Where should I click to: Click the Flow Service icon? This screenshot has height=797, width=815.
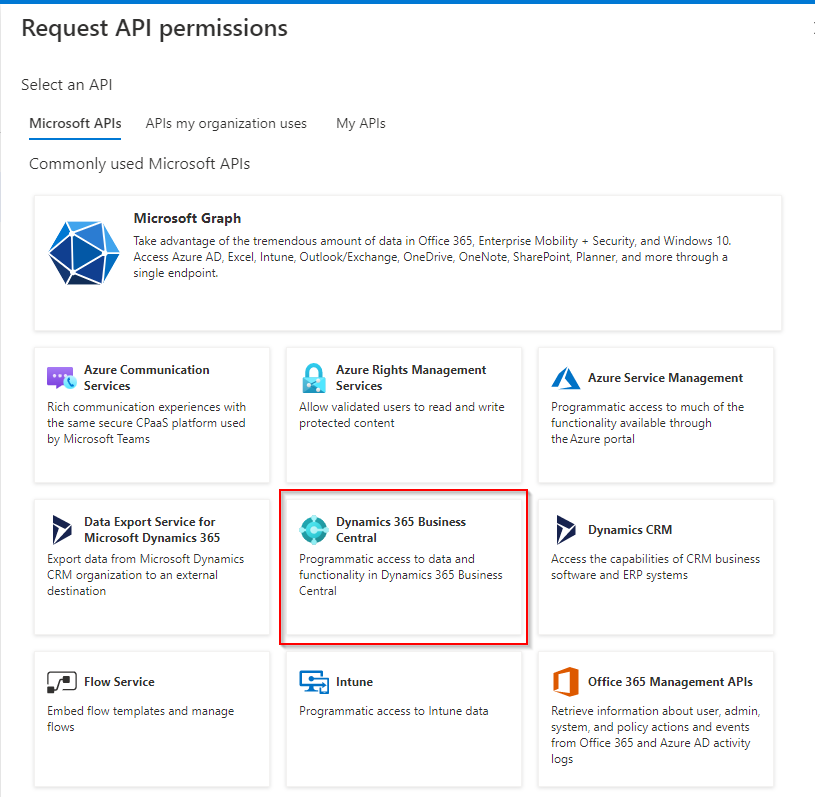coord(61,681)
